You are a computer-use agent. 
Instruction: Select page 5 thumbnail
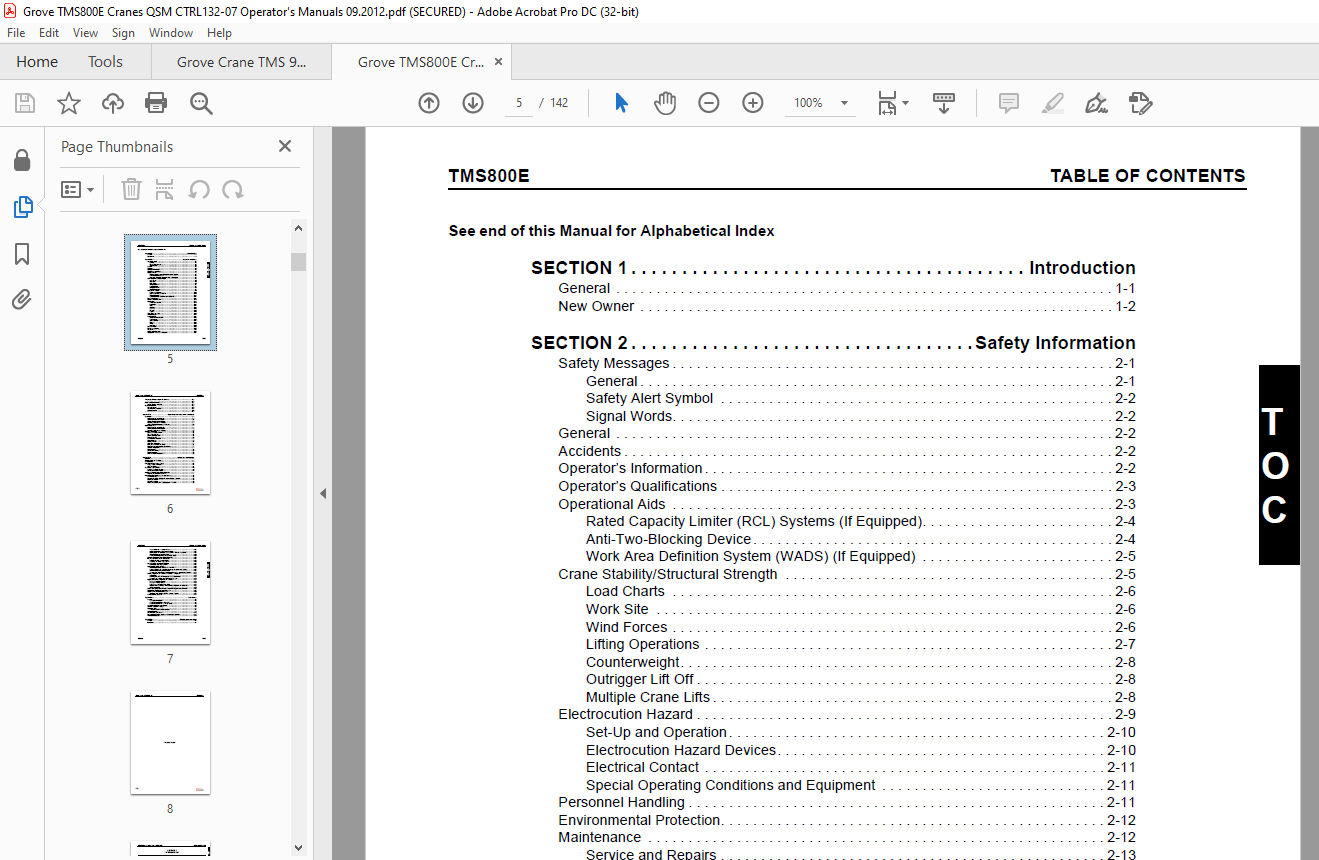(x=170, y=292)
